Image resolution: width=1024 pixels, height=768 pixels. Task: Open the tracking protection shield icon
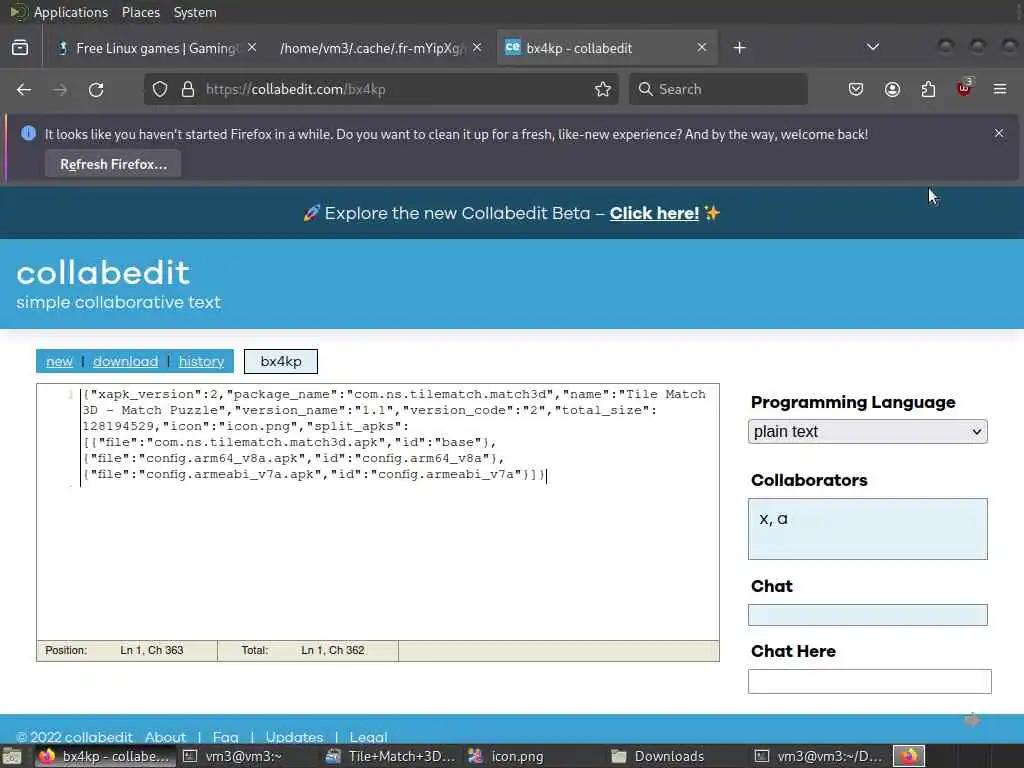[x=160, y=89]
